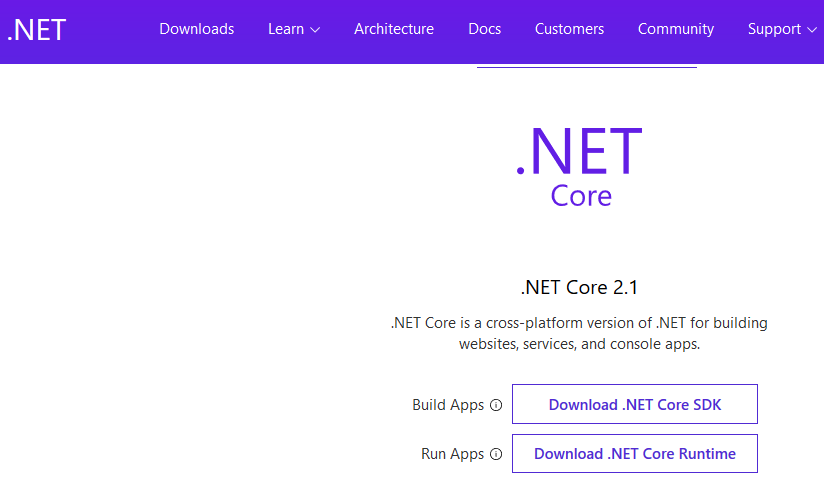Click the info icon next to Build Apps
The width and height of the screenshot is (824, 479).
click(496, 405)
